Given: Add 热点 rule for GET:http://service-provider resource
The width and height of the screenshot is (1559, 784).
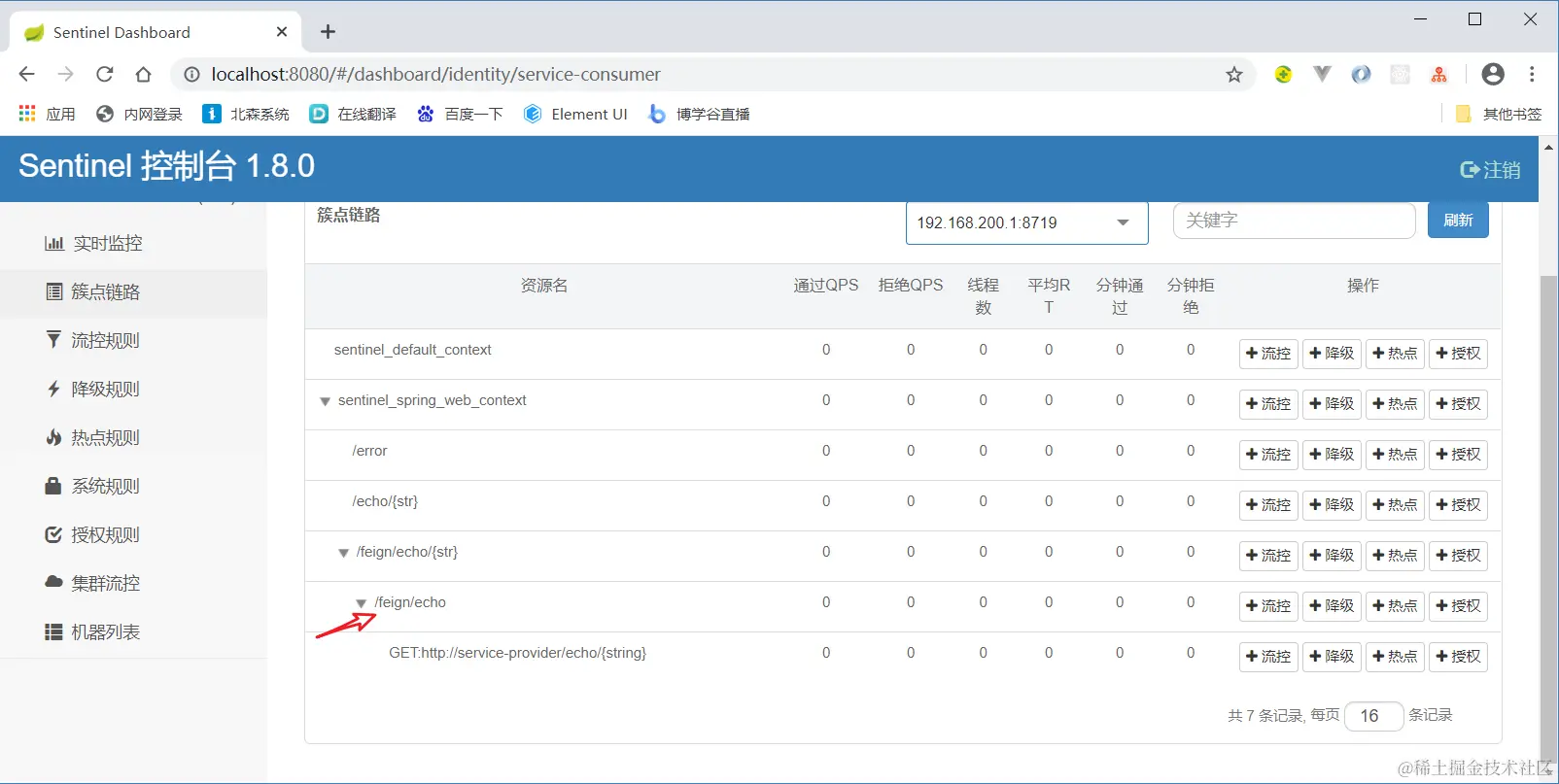Looking at the screenshot, I should coord(1395,657).
